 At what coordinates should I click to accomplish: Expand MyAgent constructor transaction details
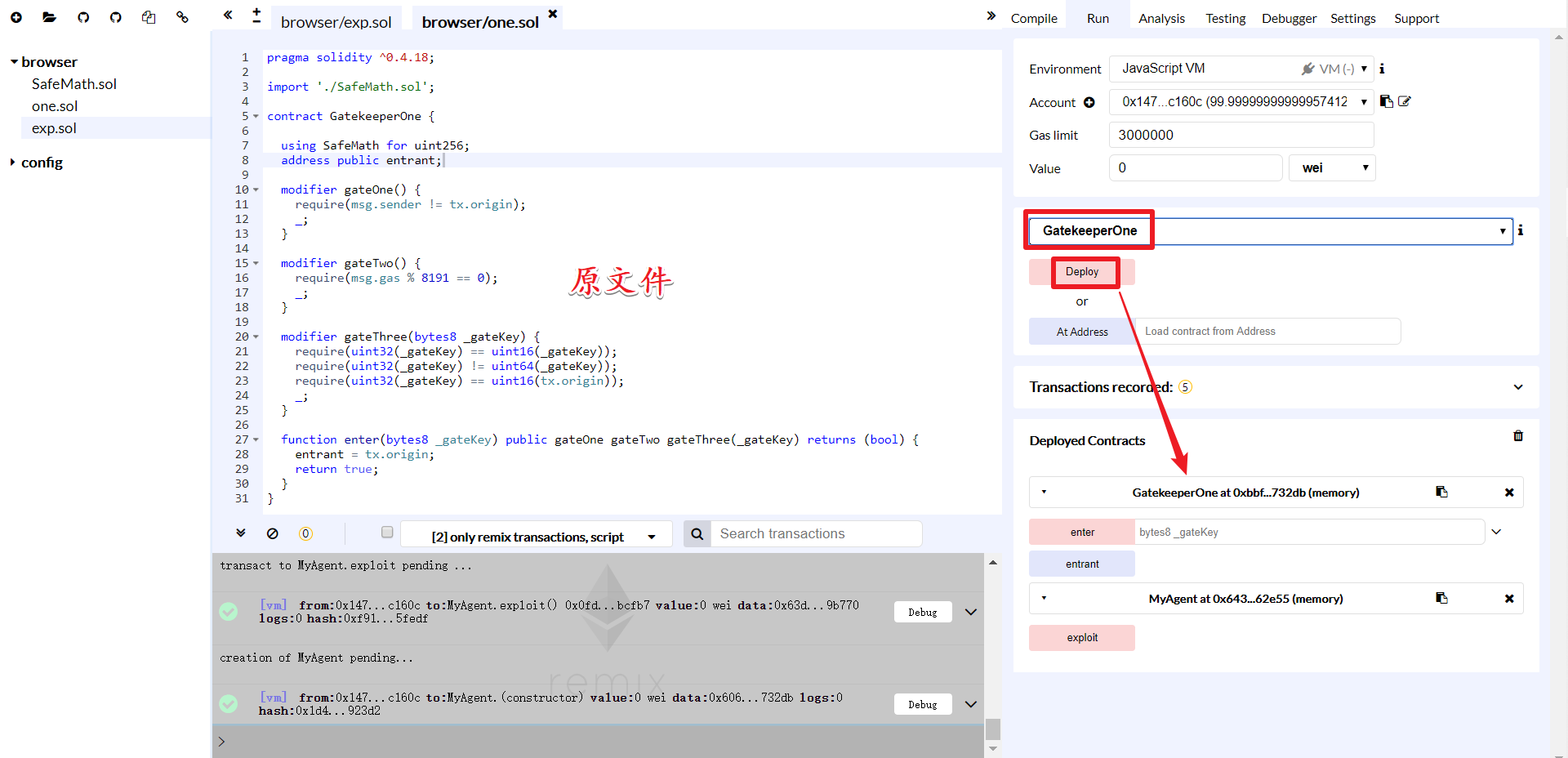point(971,704)
